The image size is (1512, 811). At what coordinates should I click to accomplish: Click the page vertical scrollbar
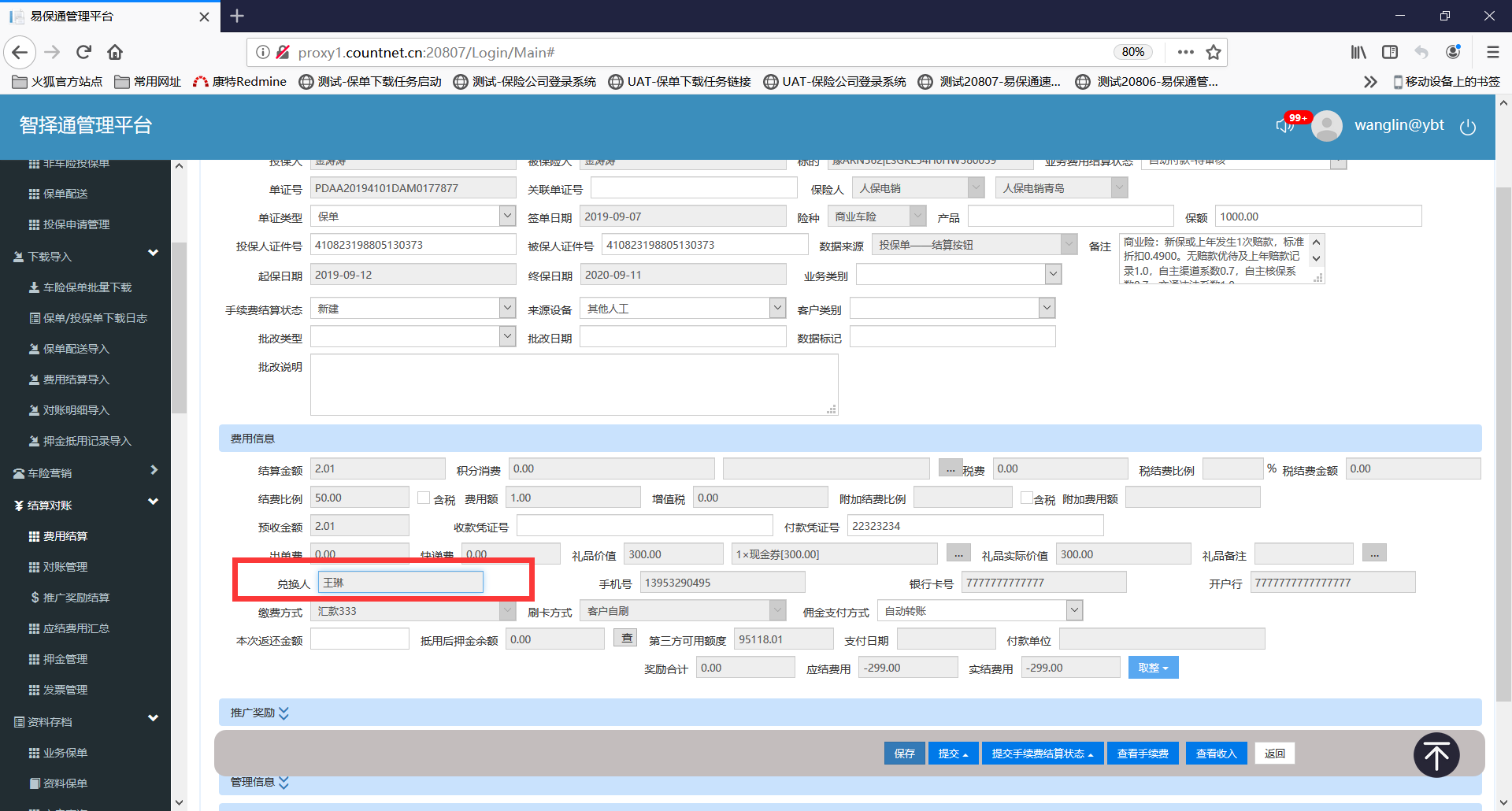[x=1503, y=441]
